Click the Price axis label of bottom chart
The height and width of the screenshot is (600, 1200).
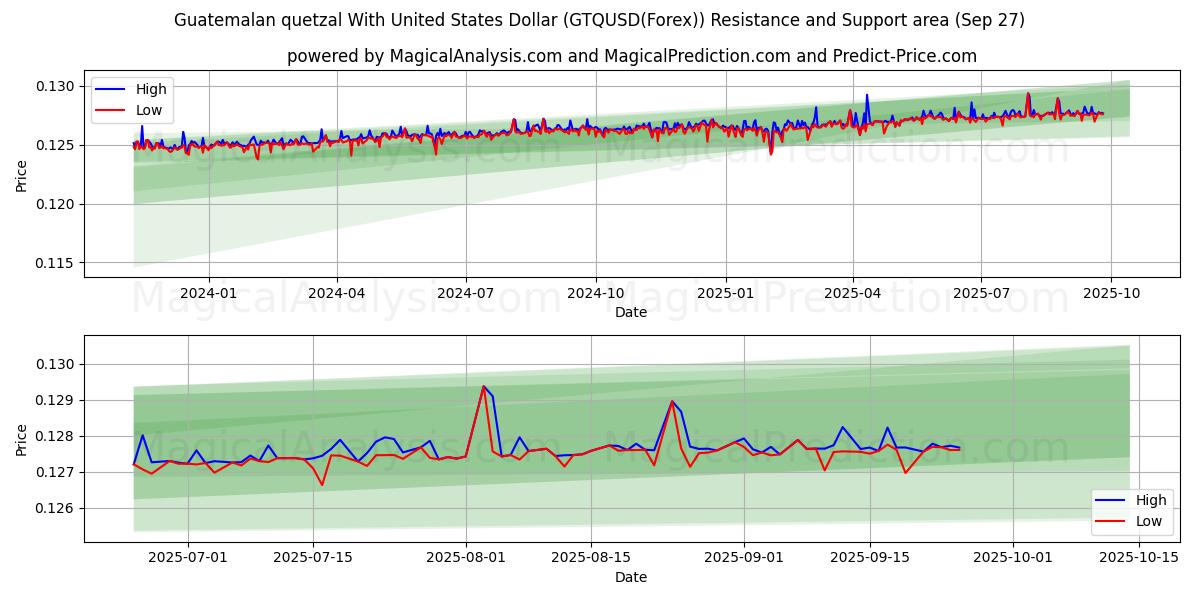tap(22, 439)
